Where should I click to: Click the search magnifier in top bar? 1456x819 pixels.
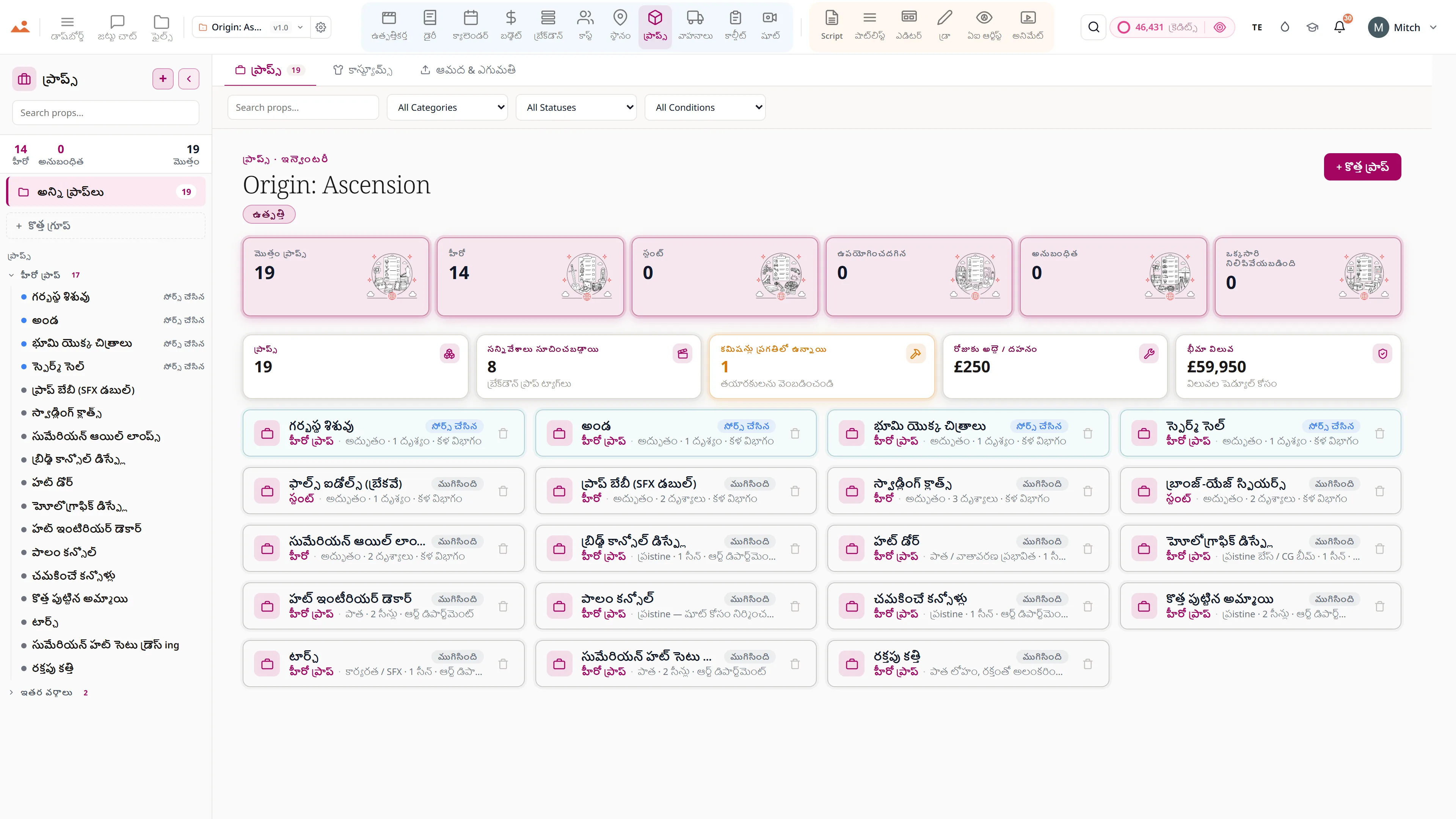pos(1094,27)
